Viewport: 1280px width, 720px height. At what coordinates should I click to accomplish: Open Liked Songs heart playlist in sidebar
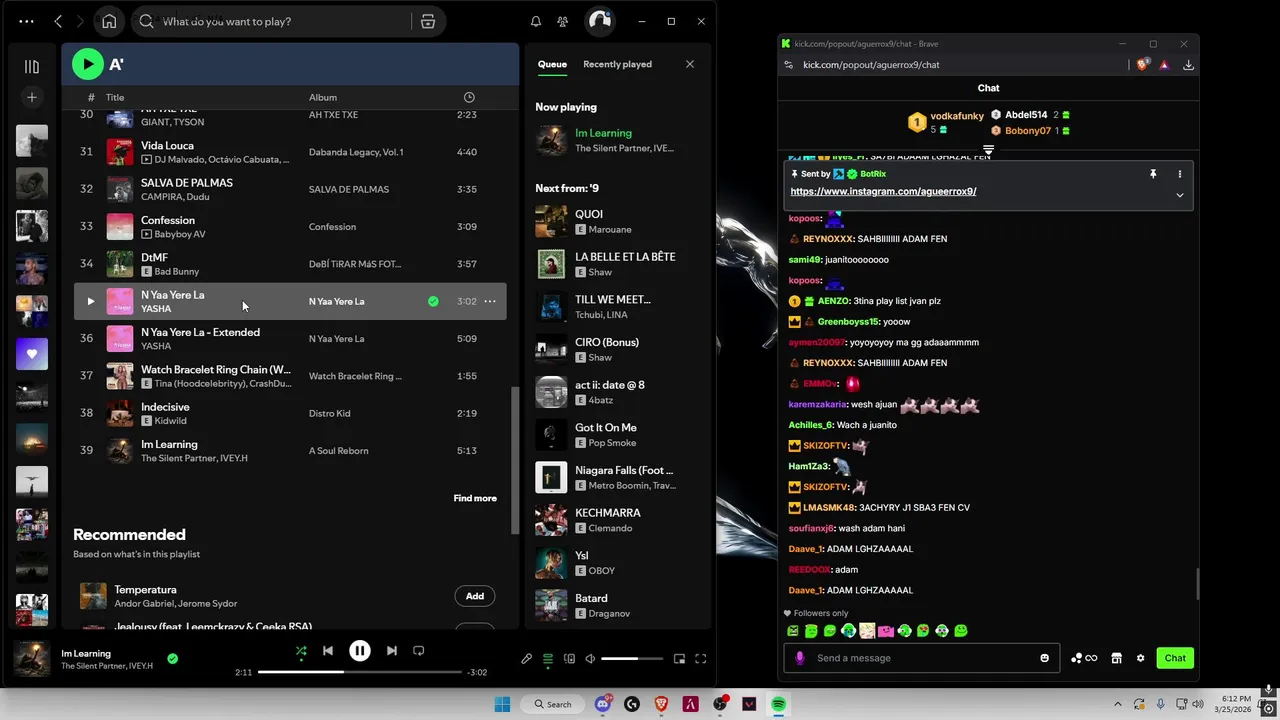(x=32, y=354)
